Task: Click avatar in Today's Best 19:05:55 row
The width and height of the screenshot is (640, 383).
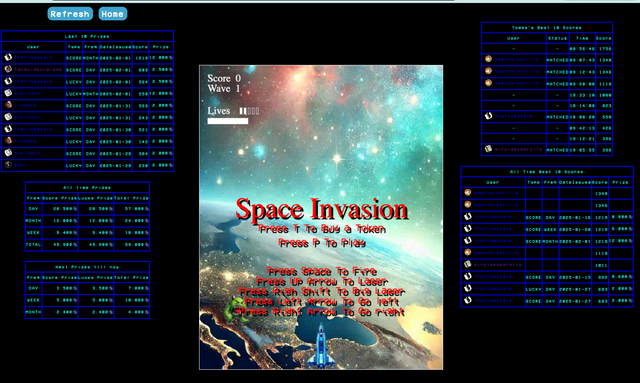Action: click(488, 149)
